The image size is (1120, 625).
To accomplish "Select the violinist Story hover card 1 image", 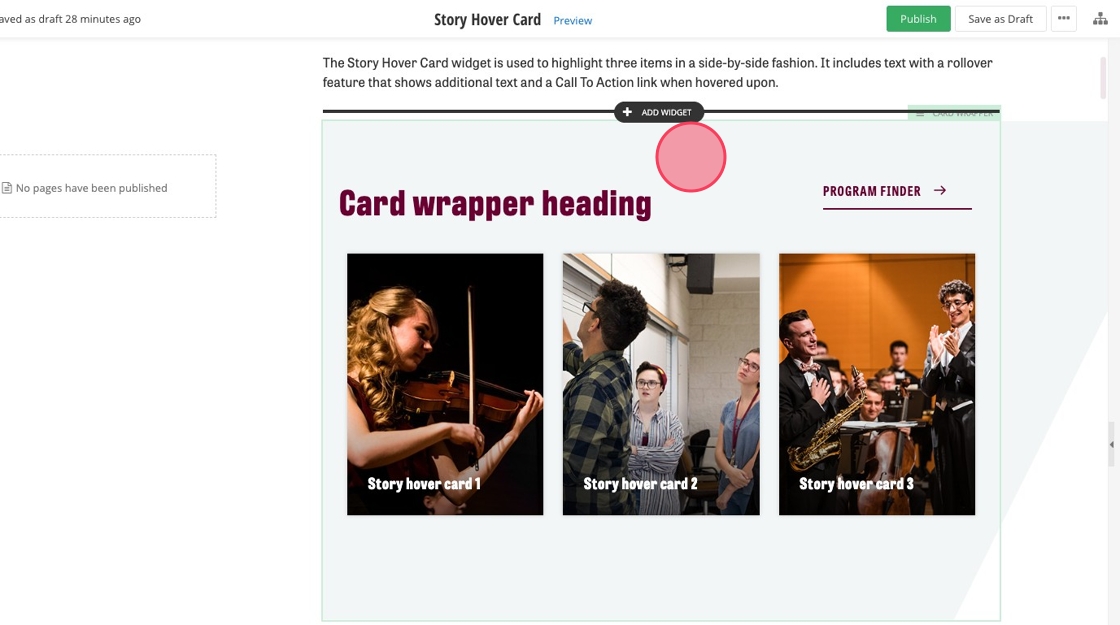I will pyautogui.click(x=445, y=384).
